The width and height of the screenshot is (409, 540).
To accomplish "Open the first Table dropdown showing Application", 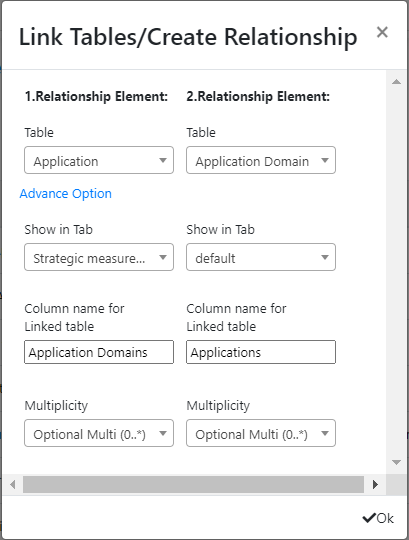I will pyautogui.click(x=99, y=160).
